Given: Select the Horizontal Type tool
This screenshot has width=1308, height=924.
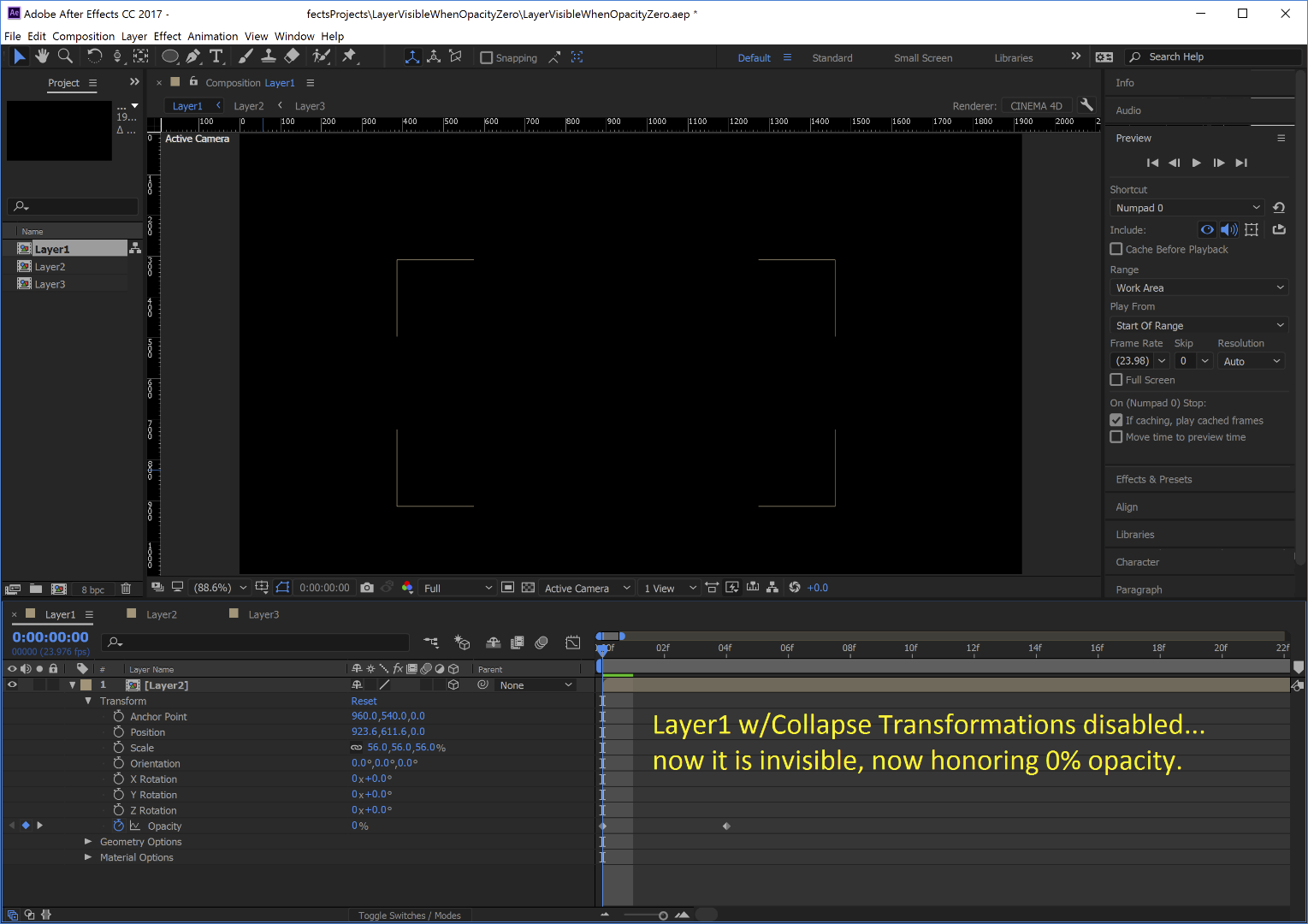Looking at the screenshot, I should (216, 56).
